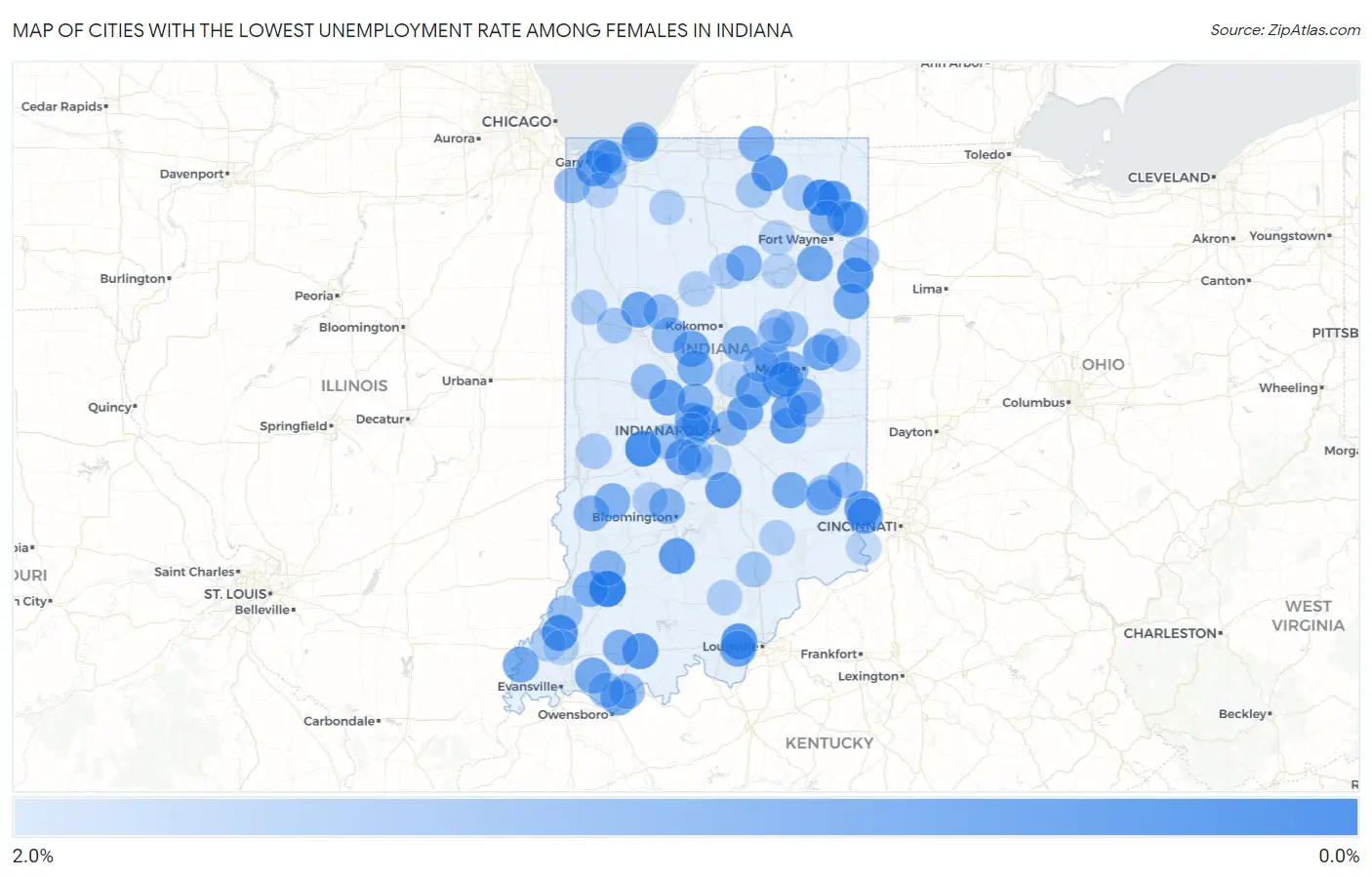Click the Decatur city label
Viewport: 1372px width, 877px height.
[381, 419]
